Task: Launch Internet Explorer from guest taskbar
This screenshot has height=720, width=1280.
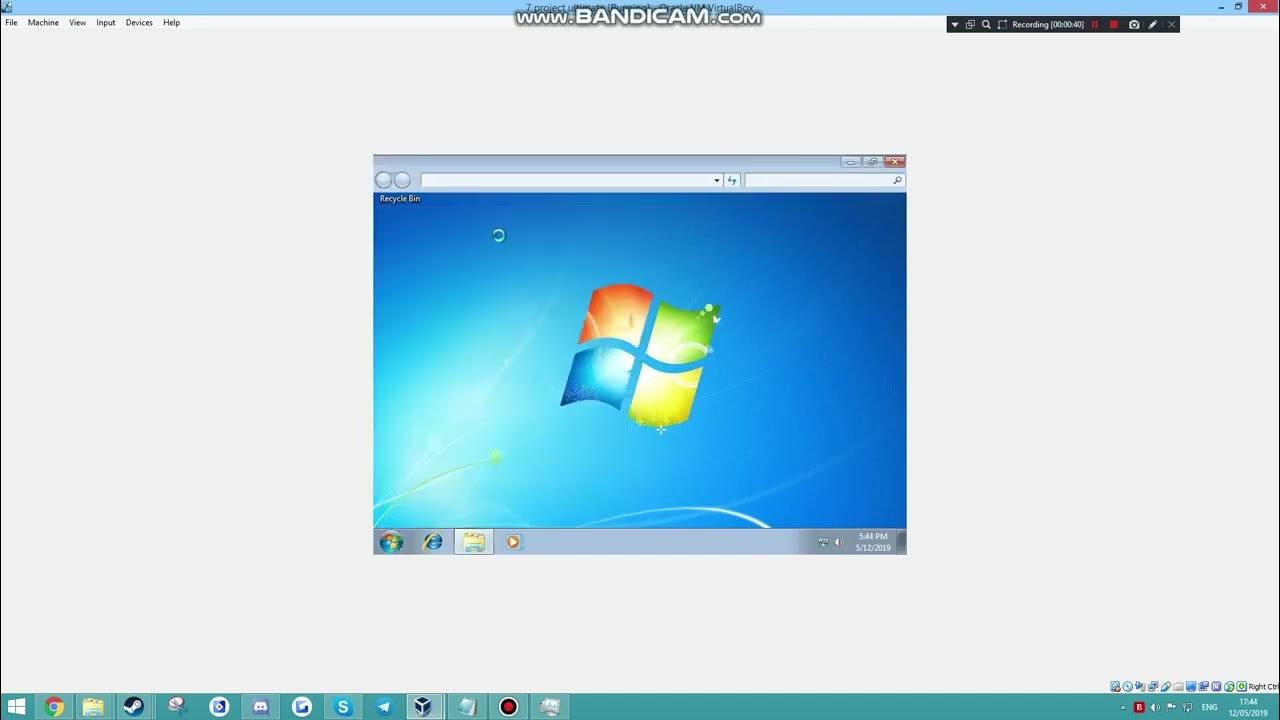Action: coord(432,542)
